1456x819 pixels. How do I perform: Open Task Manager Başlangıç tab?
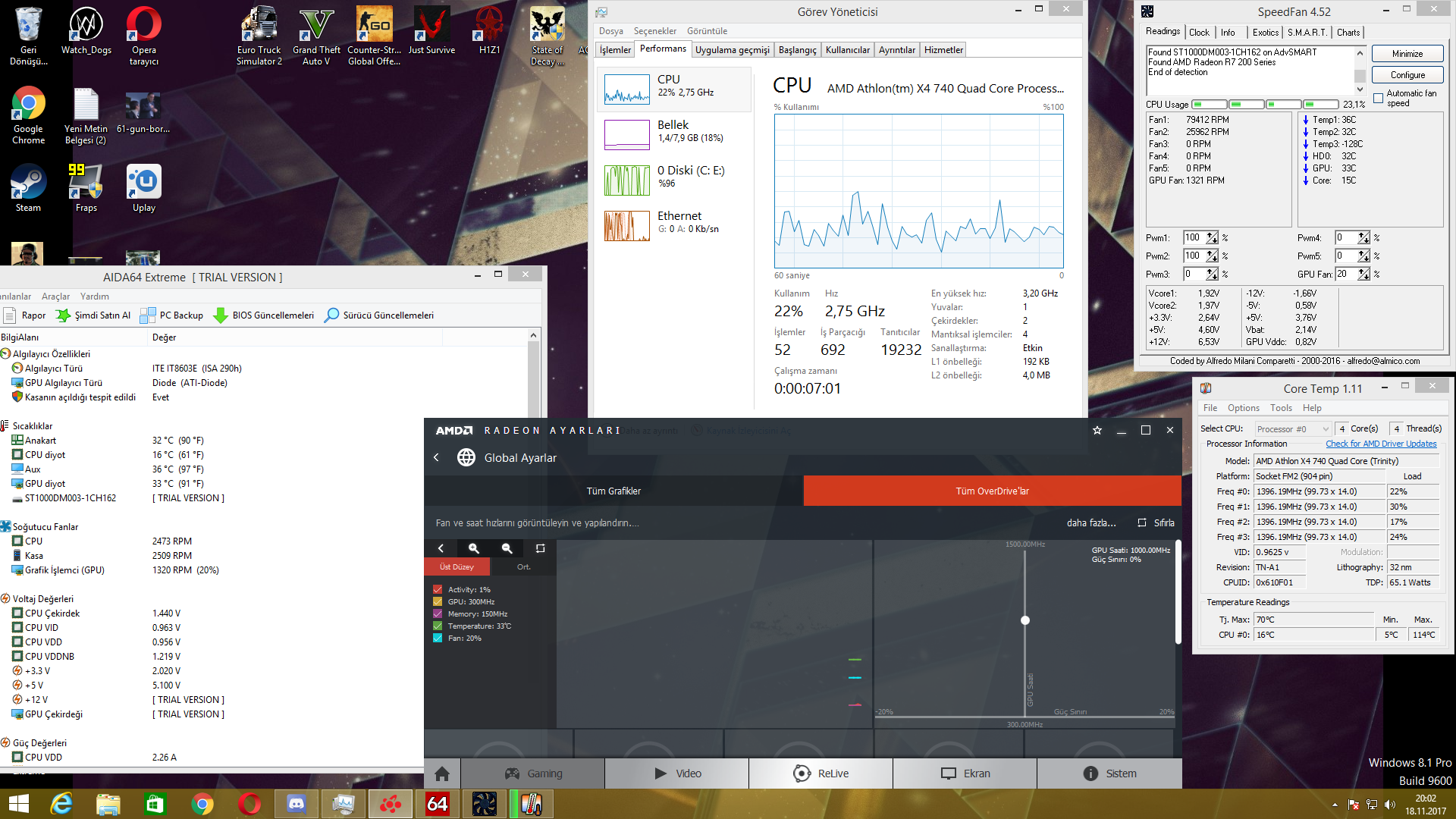[797, 50]
